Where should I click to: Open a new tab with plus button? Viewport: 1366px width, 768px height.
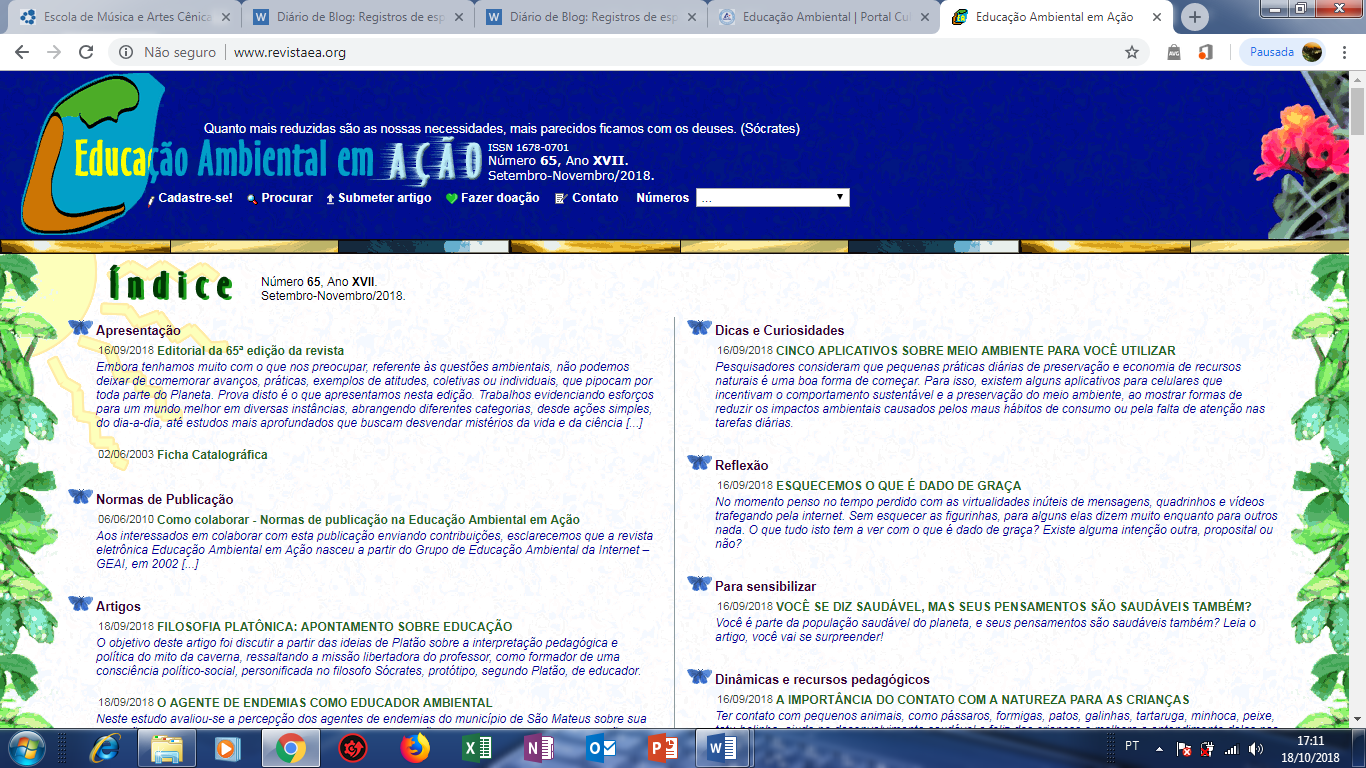pyautogui.click(x=1195, y=17)
